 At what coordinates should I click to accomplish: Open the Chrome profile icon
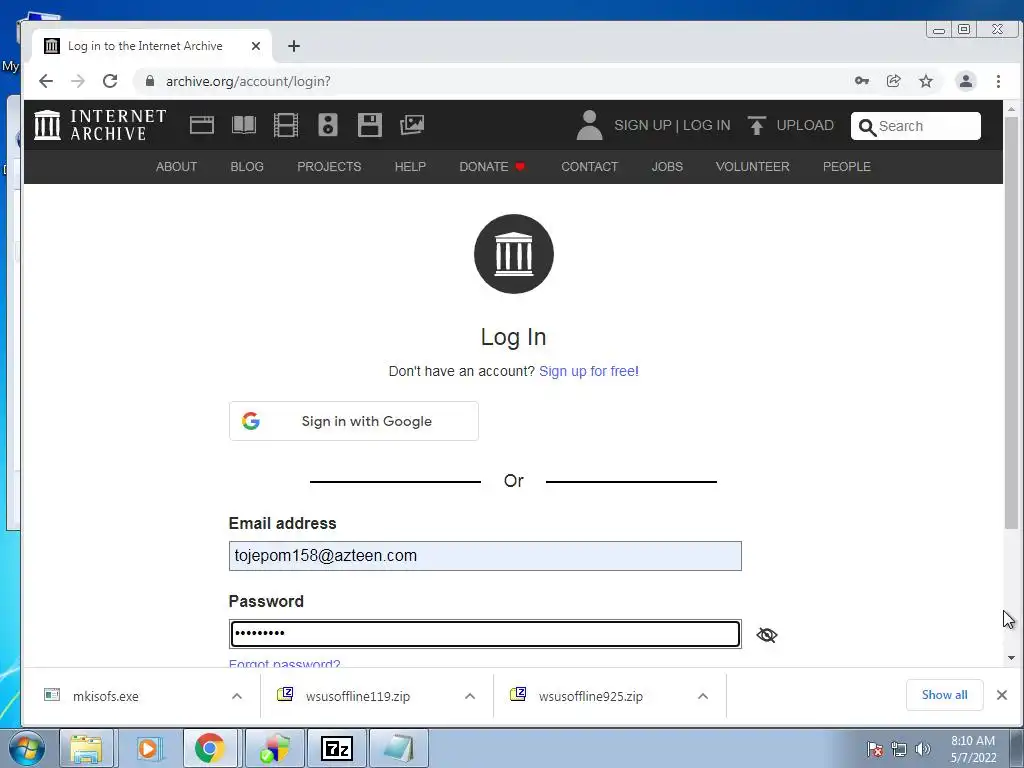coord(966,81)
